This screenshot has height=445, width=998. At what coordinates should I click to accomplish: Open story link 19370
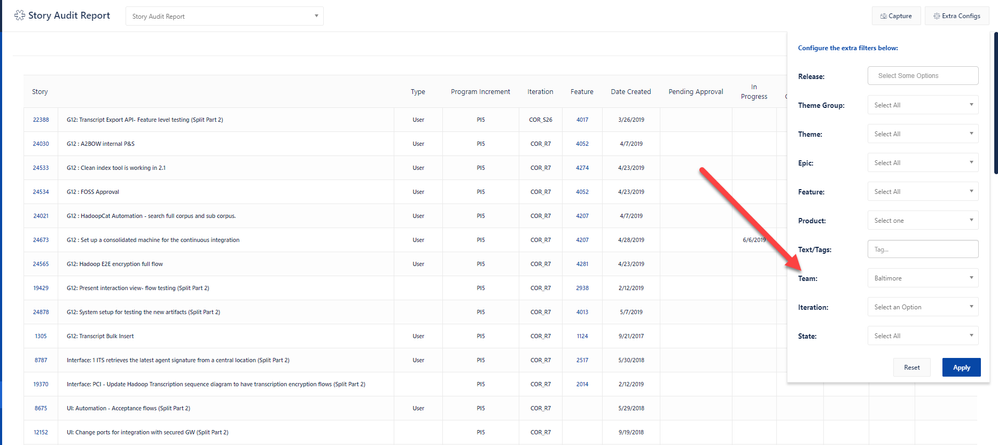(41, 385)
